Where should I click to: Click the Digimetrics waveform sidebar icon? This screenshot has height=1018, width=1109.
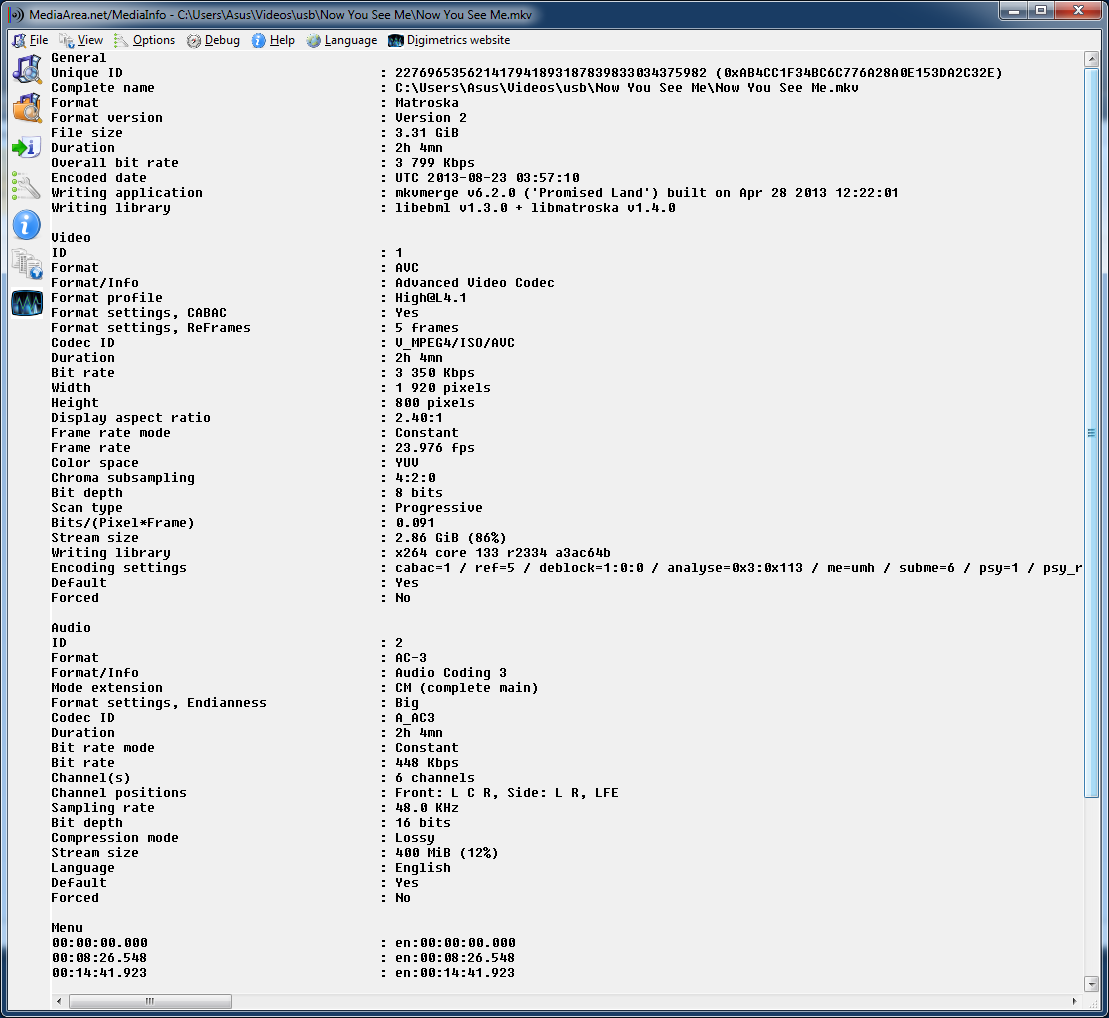click(x=27, y=303)
